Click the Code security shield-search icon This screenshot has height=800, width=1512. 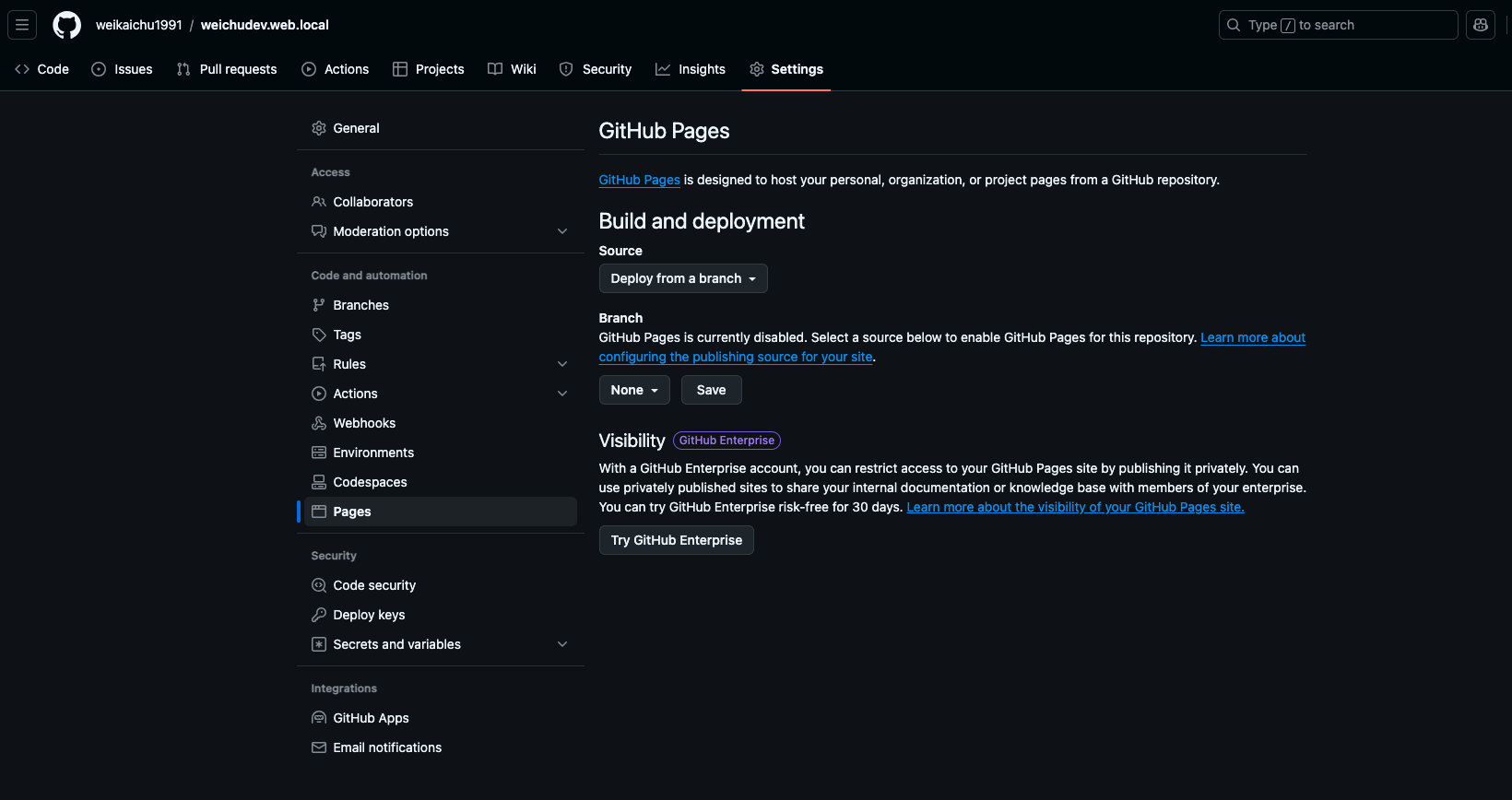319,585
